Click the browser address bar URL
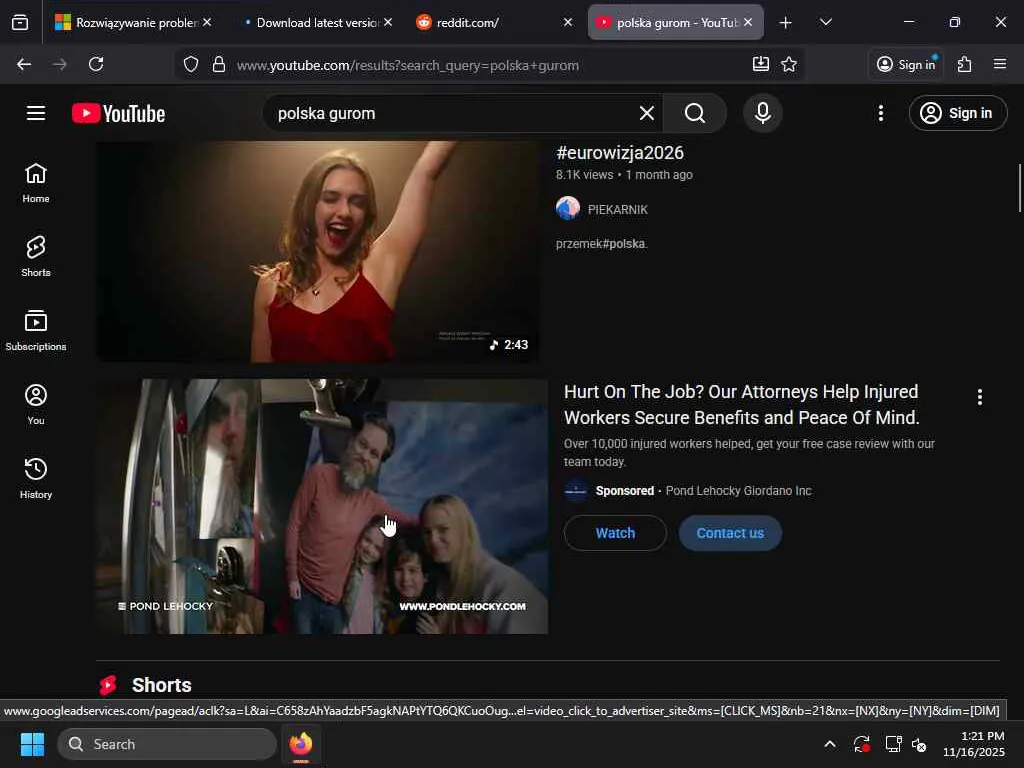Viewport: 1024px width, 768px height. pos(408,65)
